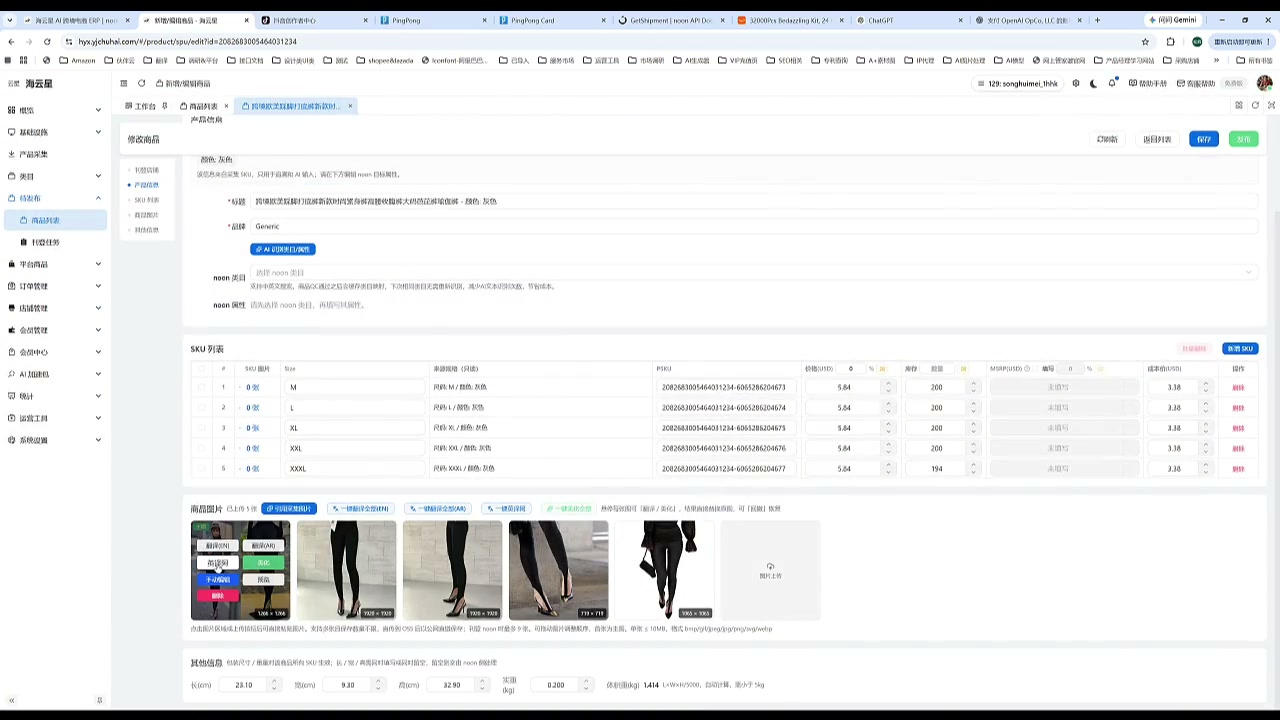Open the settings gear icon in the header
This screenshot has width=1280, height=720.
[1076, 83]
